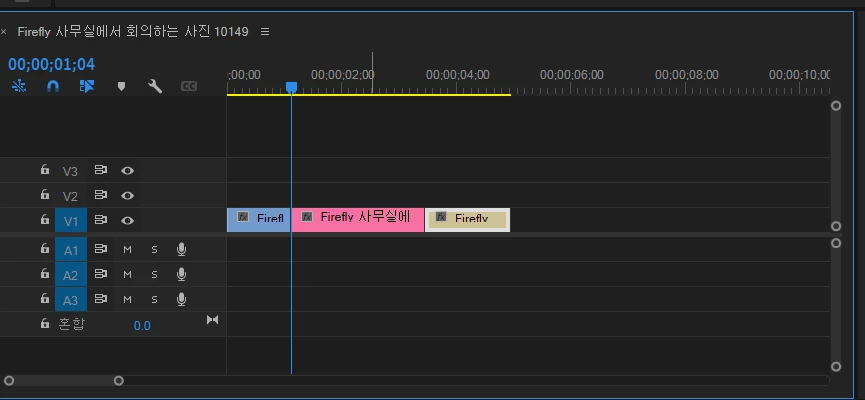
Task: Toggle Linked Selection icon
Action: pyautogui.click(x=87, y=86)
